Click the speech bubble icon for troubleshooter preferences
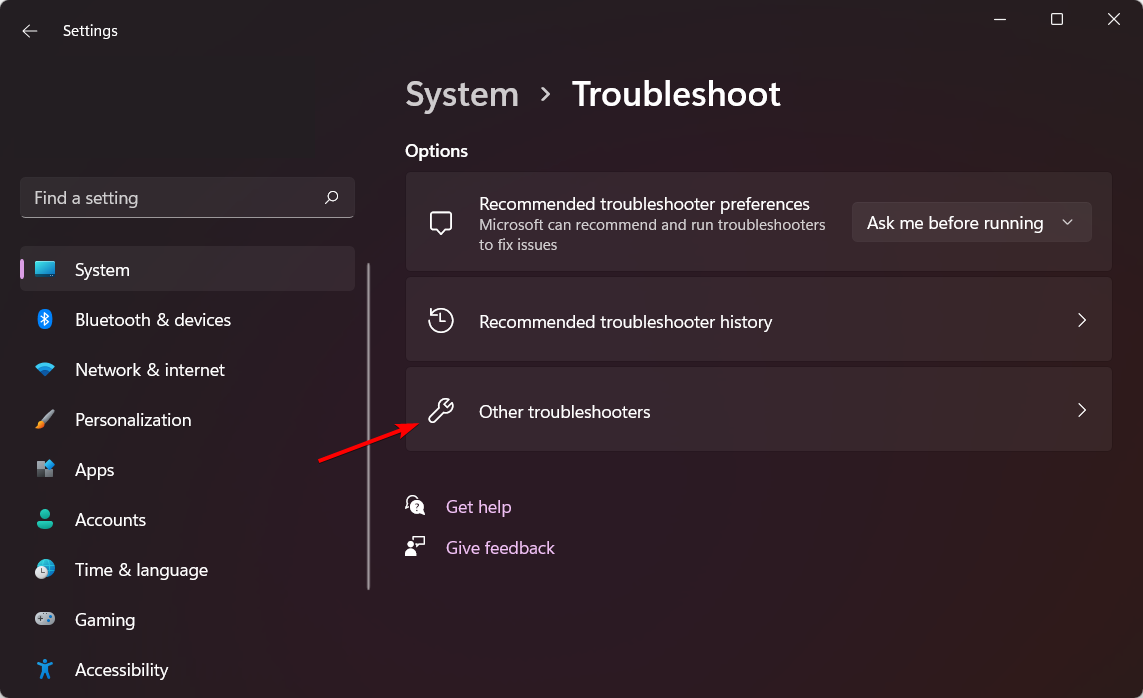The image size is (1143, 698). pyautogui.click(x=441, y=223)
